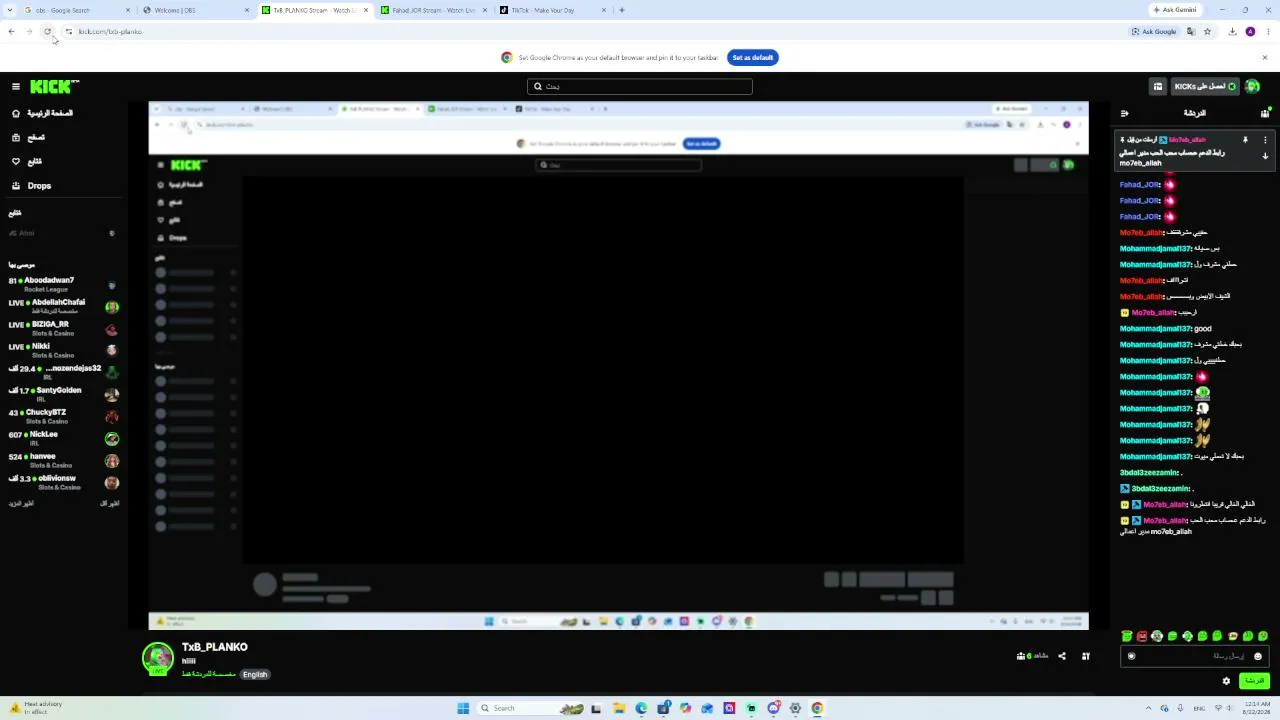The image size is (1280, 720).
Task: Open NickLee channel in sidebar
Action: 63,438
